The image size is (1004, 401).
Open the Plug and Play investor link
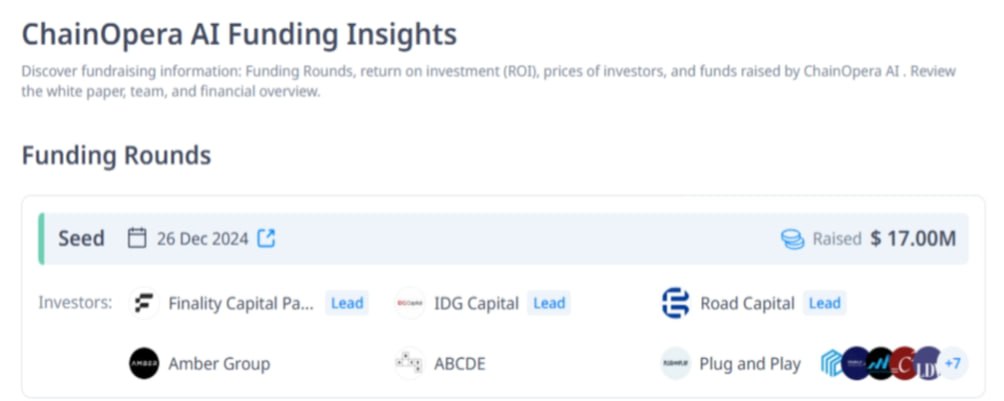[x=750, y=364]
